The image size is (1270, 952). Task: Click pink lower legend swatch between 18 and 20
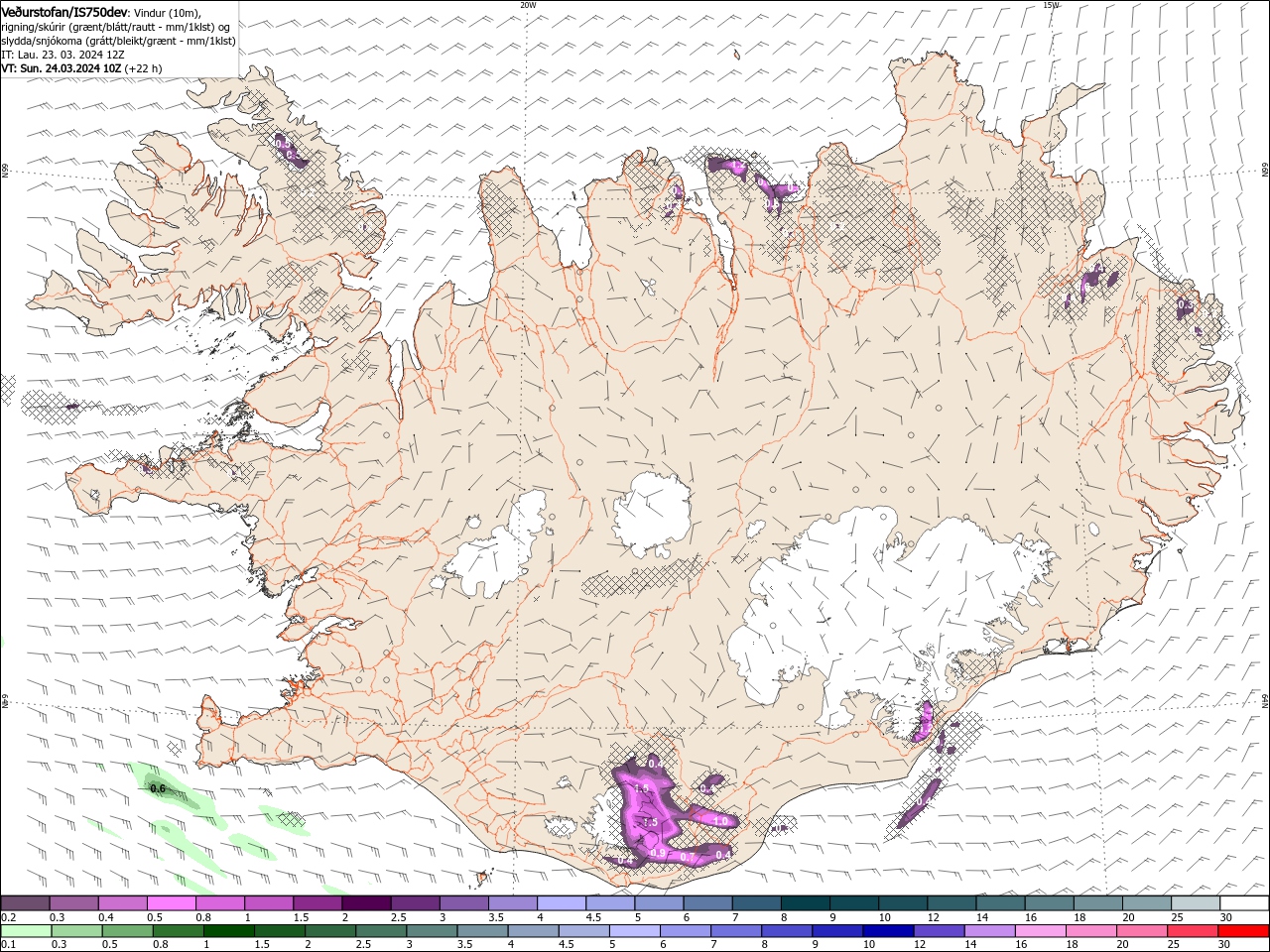tap(1089, 931)
